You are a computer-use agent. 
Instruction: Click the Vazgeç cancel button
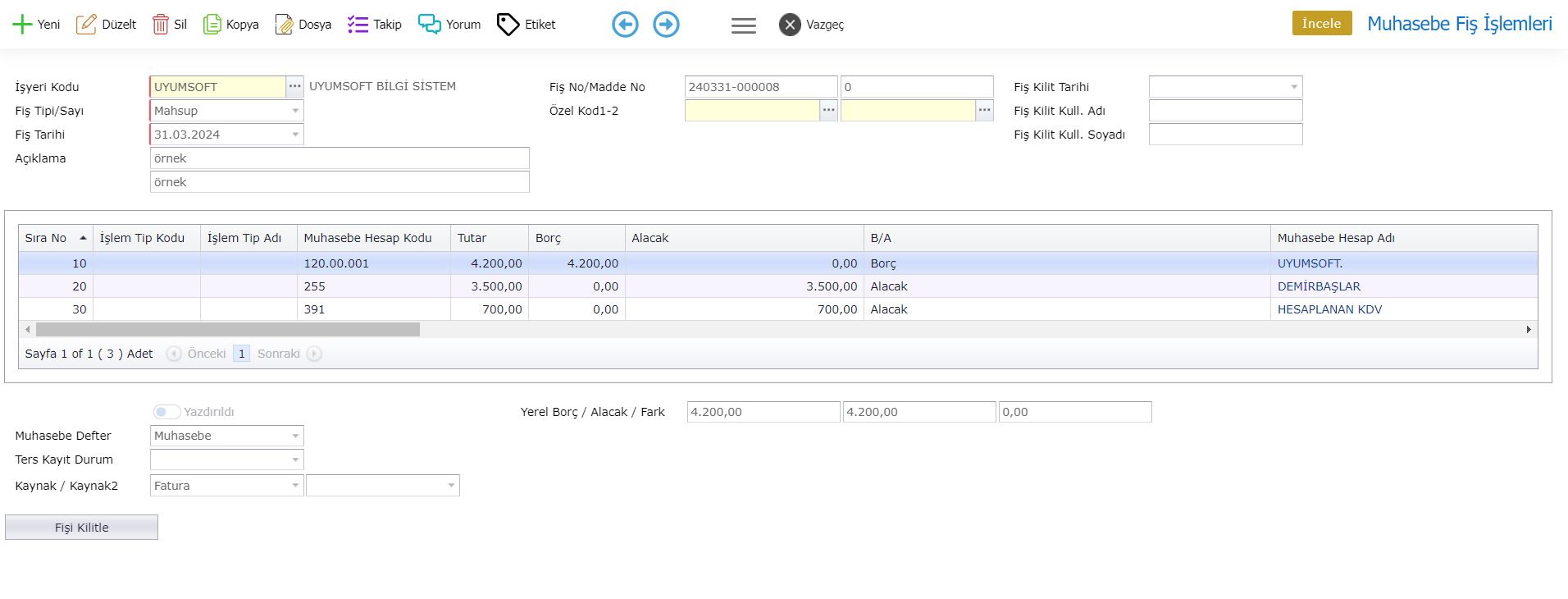pyautogui.click(x=811, y=25)
